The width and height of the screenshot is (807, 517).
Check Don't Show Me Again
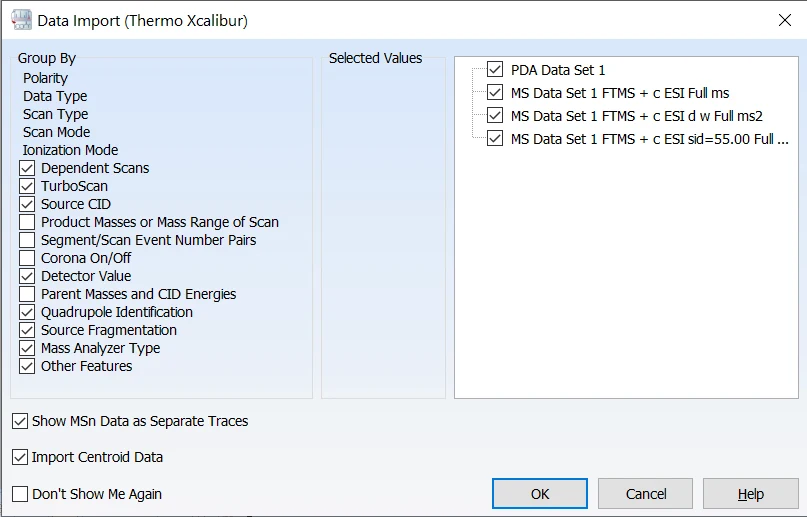20,494
